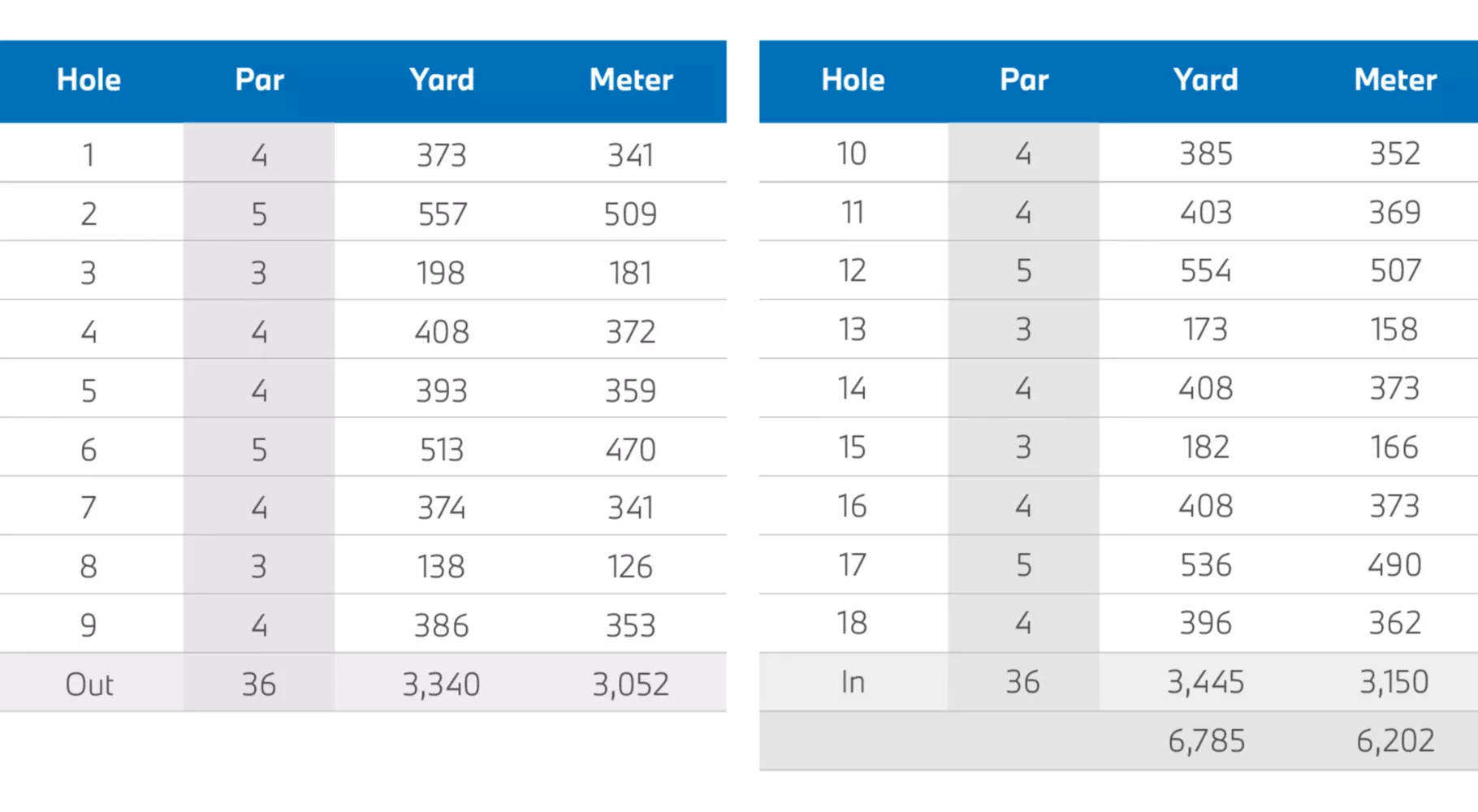Select the grand total of 6,785 yards
1478x812 pixels.
tap(1206, 741)
